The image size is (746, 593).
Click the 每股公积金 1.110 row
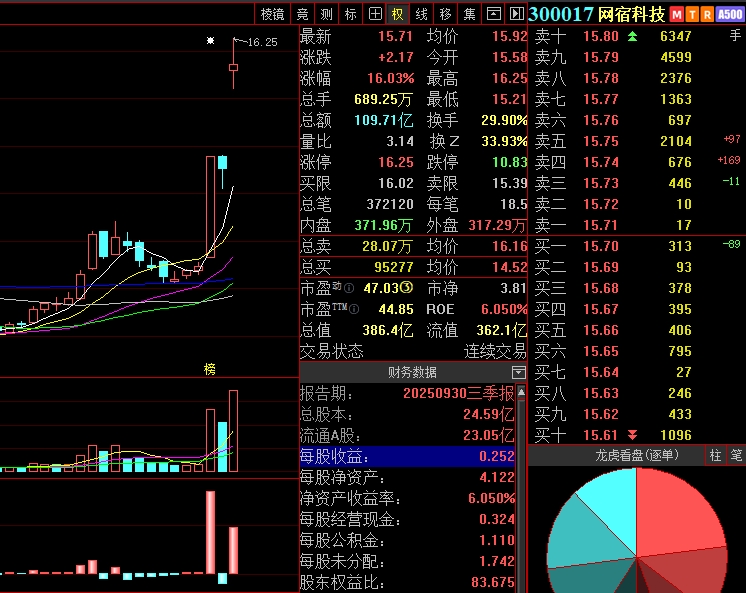(x=407, y=540)
